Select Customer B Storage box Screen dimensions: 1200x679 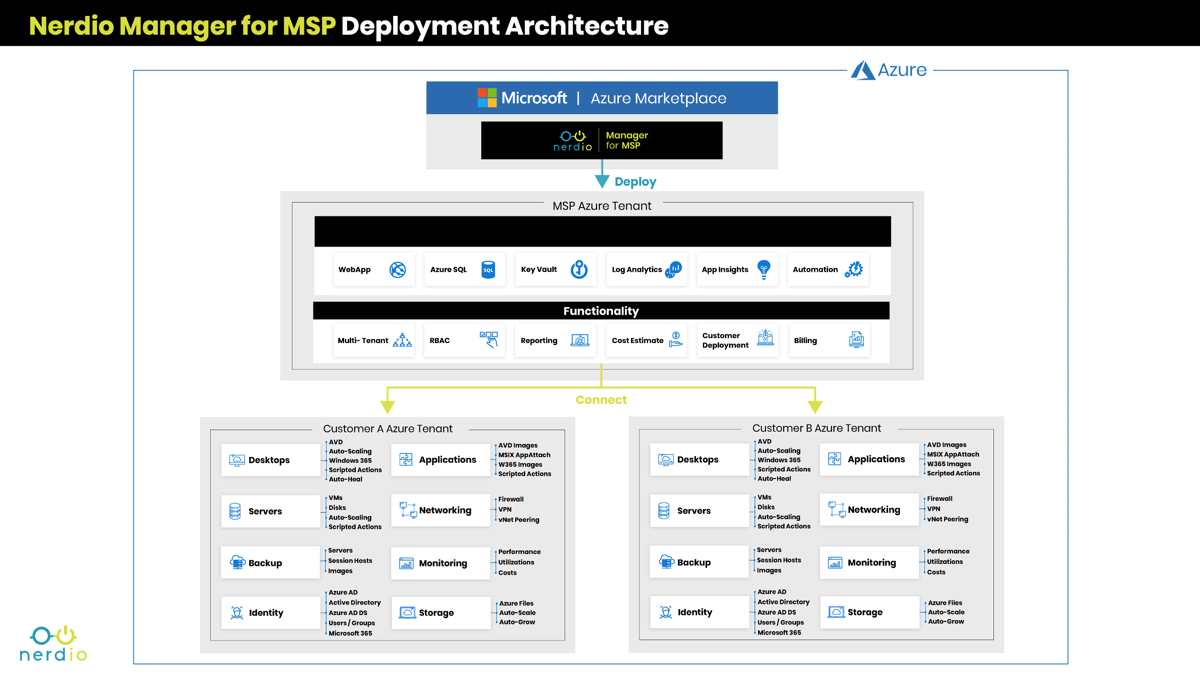(x=870, y=612)
